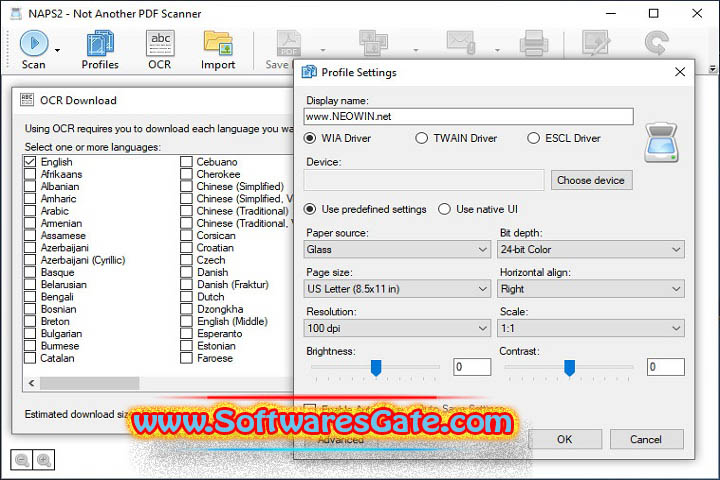The height and width of the screenshot is (480, 720).
Task: Click the language list horizontal scrollbar thumb
Action: tap(90, 383)
